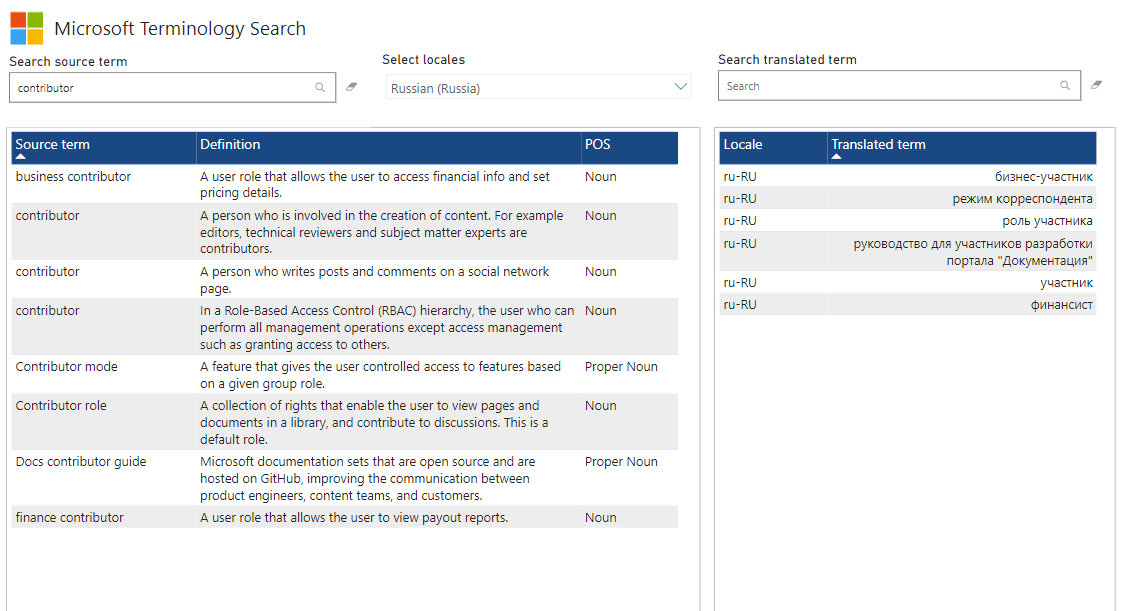The height and width of the screenshot is (611, 1121).
Task: Select contributor row about social network posts
Action: click(x=48, y=272)
